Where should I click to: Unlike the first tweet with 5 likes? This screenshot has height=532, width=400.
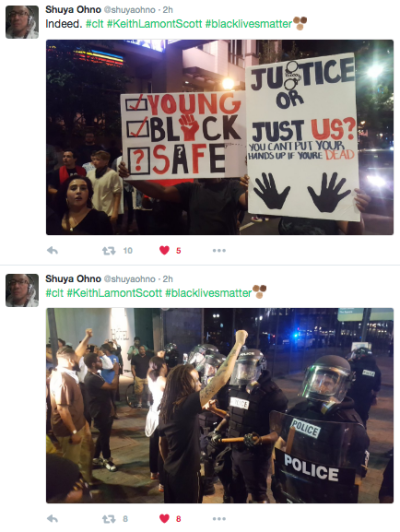165,251
